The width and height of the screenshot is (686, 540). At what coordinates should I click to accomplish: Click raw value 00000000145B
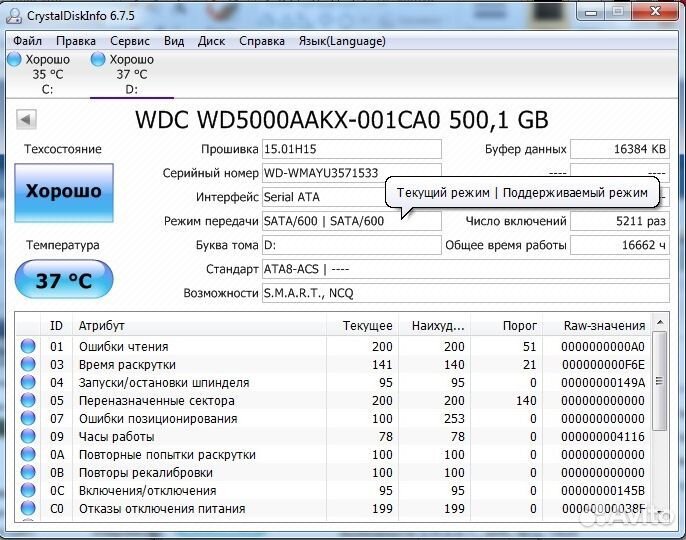[x=603, y=491]
